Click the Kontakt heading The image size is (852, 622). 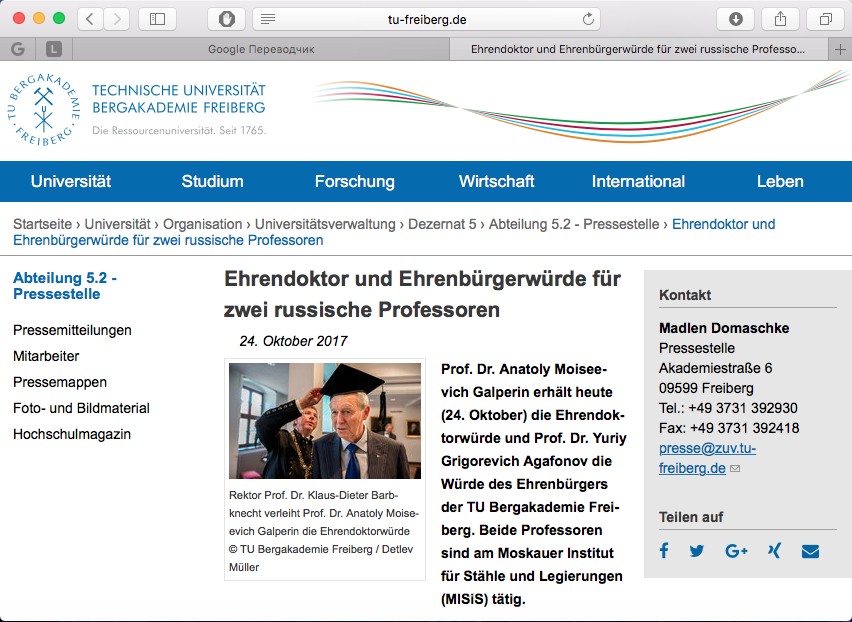coord(685,295)
